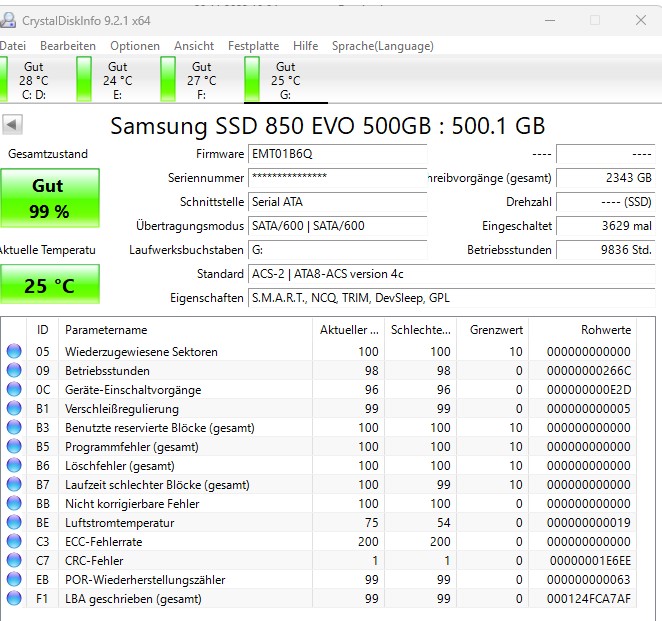The width and height of the screenshot is (662, 621).
Task: Open the Optionen menu
Action: tap(135, 46)
